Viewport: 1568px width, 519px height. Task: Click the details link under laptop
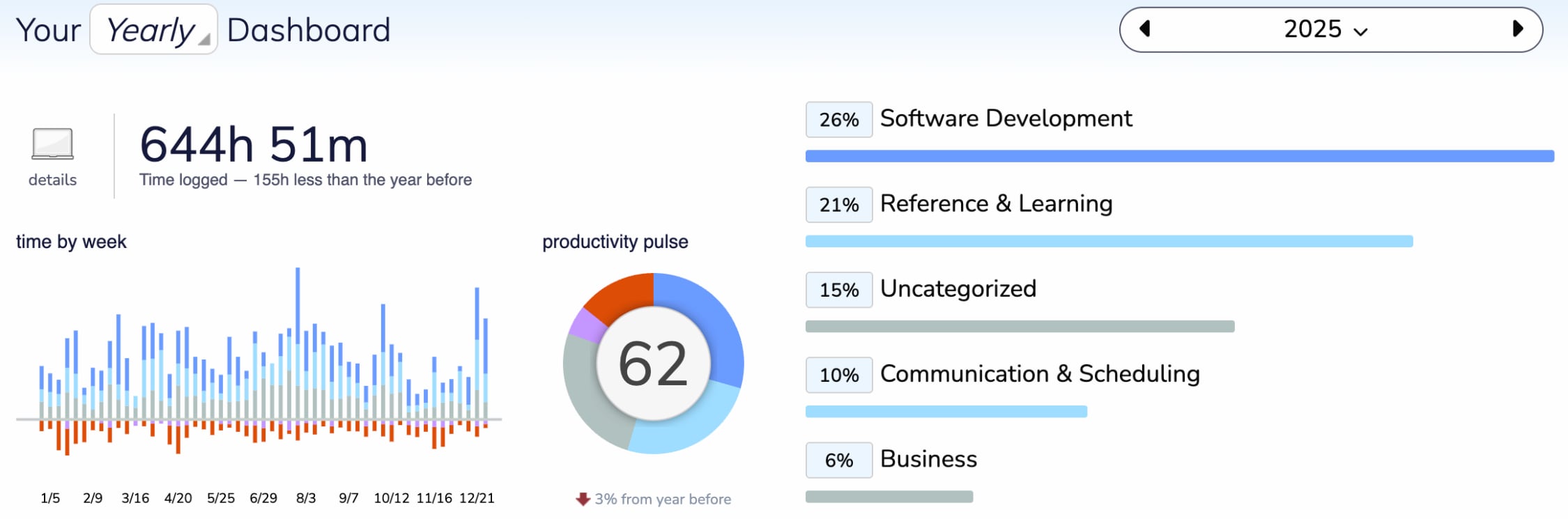(x=52, y=180)
